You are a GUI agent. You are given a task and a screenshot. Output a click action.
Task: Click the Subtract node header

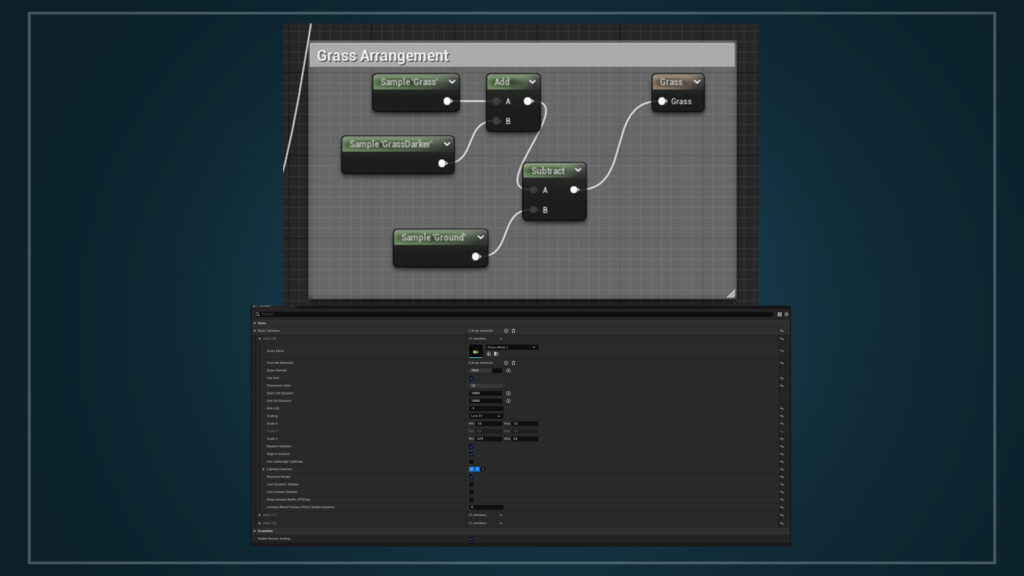tap(548, 171)
